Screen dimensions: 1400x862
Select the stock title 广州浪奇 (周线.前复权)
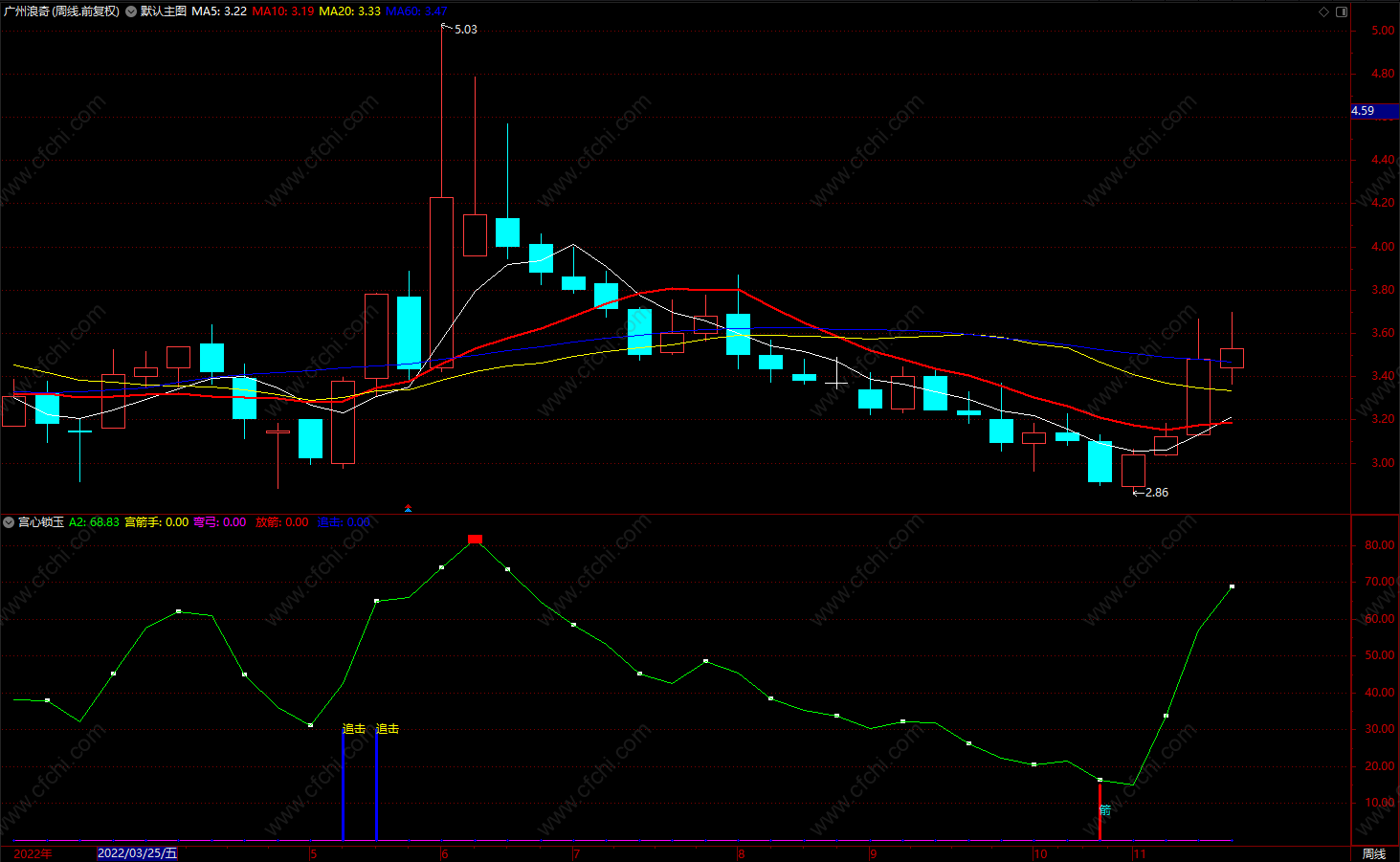[x=62, y=11]
